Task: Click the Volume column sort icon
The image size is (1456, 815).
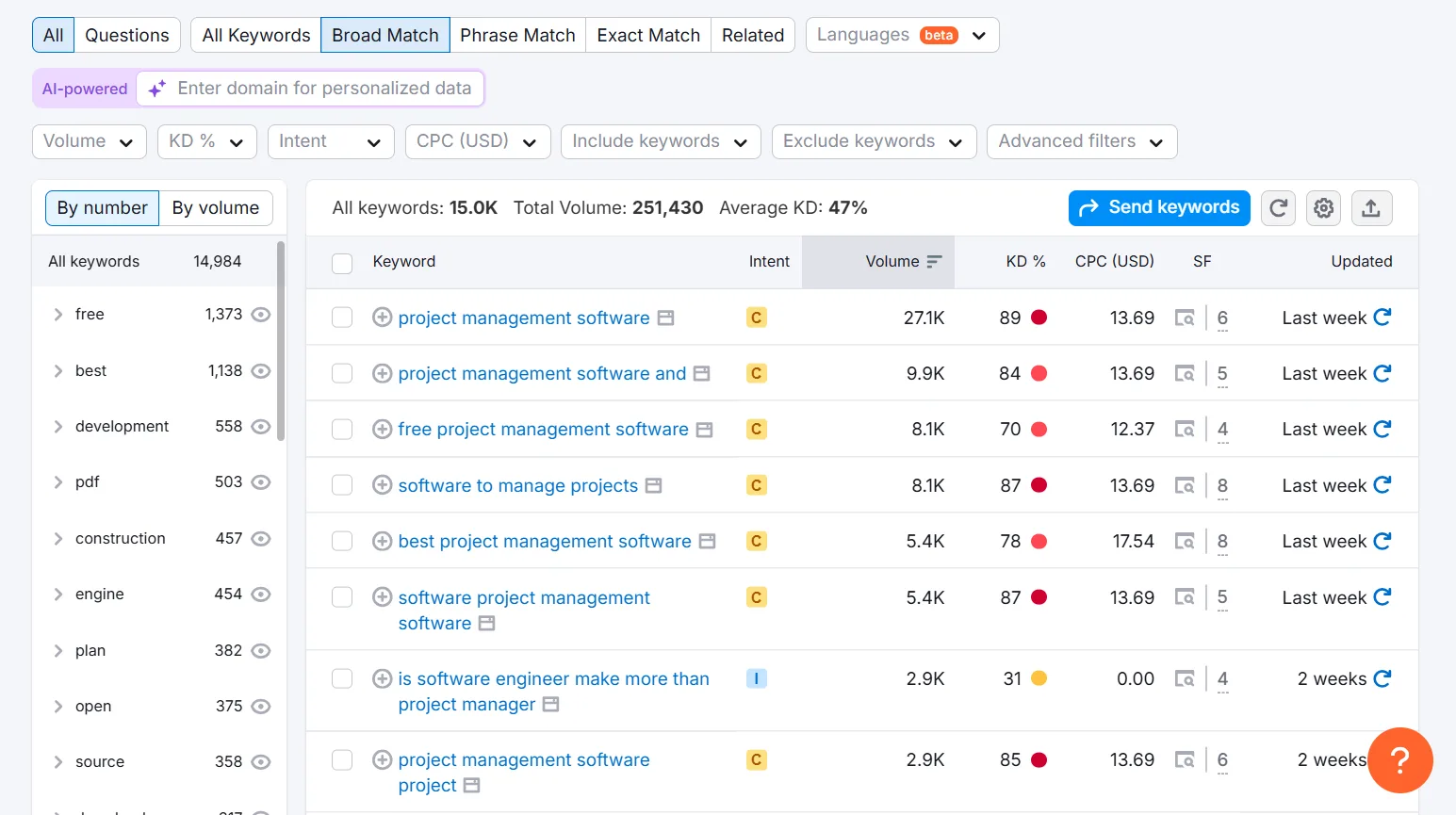Action: pyautogui.click(x=934, y=262)
